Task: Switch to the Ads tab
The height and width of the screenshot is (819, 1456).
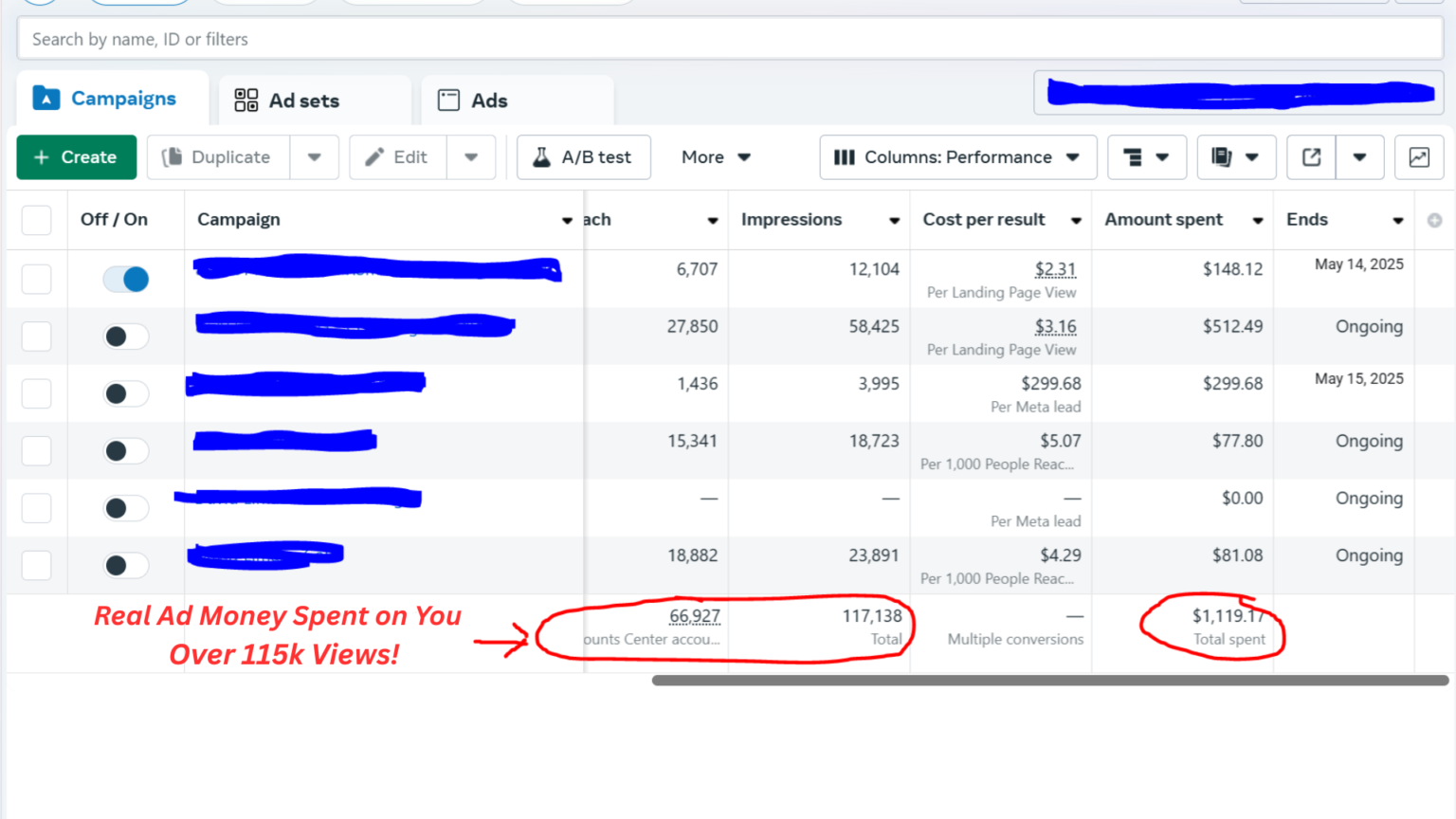Action: coord(489,100)
